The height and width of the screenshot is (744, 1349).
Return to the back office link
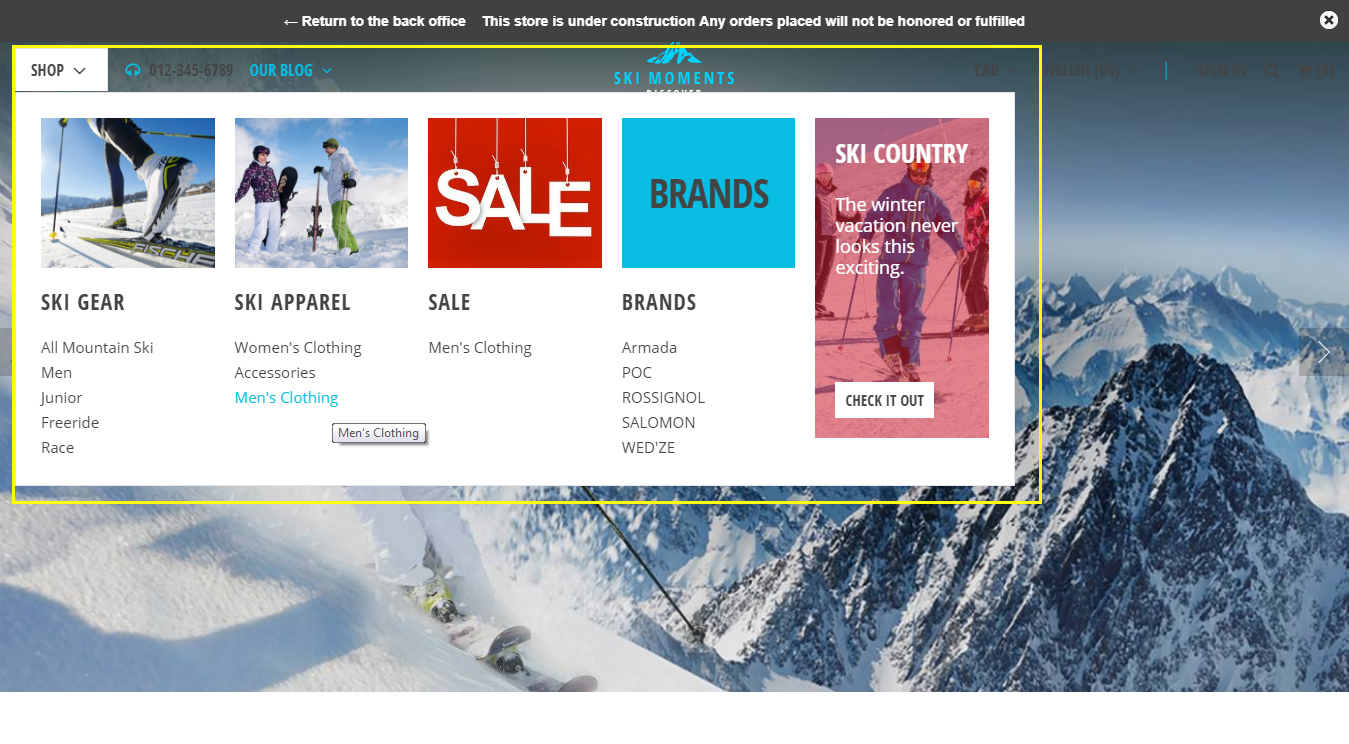(x=374, y=21)
